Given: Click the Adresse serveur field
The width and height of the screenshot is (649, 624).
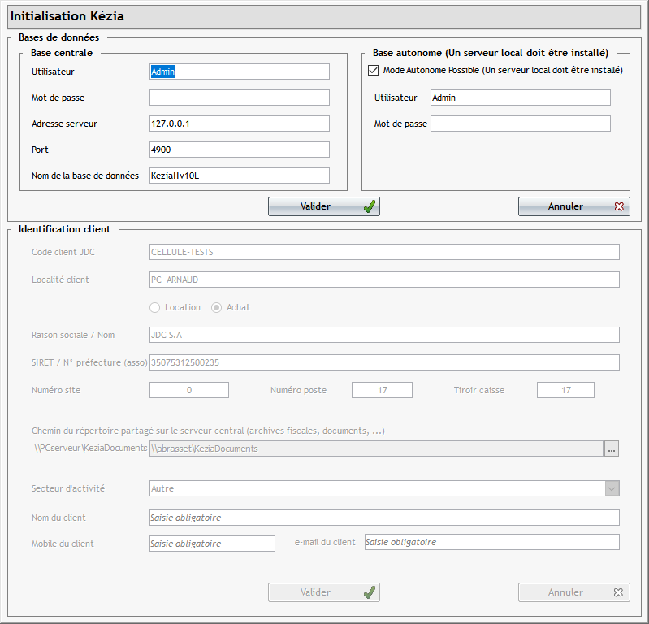Looking at the screenshot, I should pos(239,124).
